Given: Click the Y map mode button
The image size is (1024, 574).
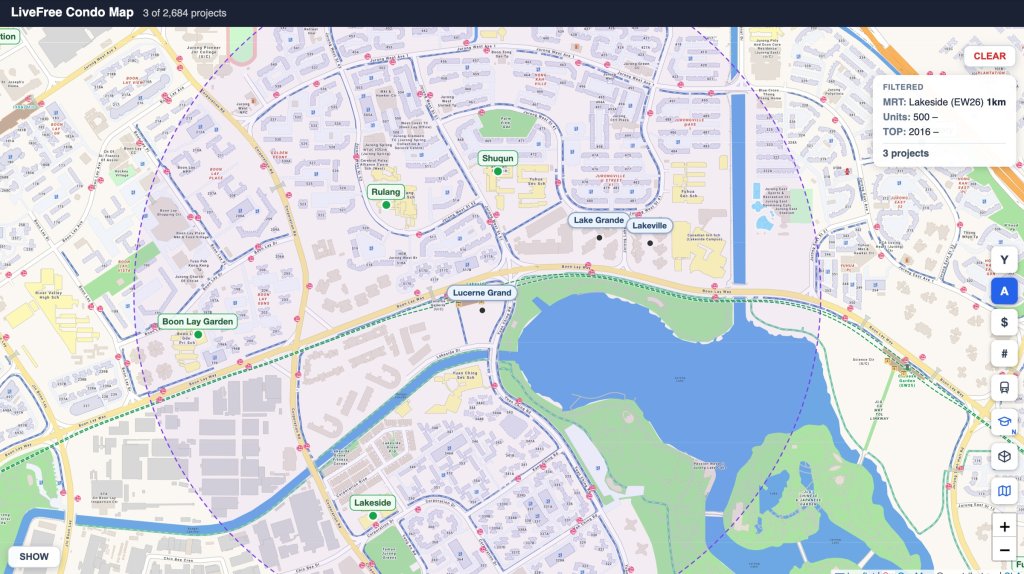Looking at the screenshot, I should 1004,260.
